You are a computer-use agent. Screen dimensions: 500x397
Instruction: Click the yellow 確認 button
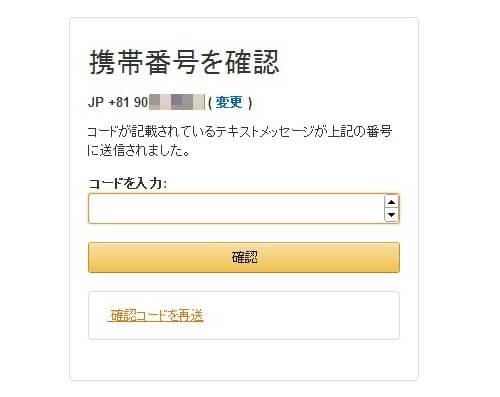pos(244,257)
